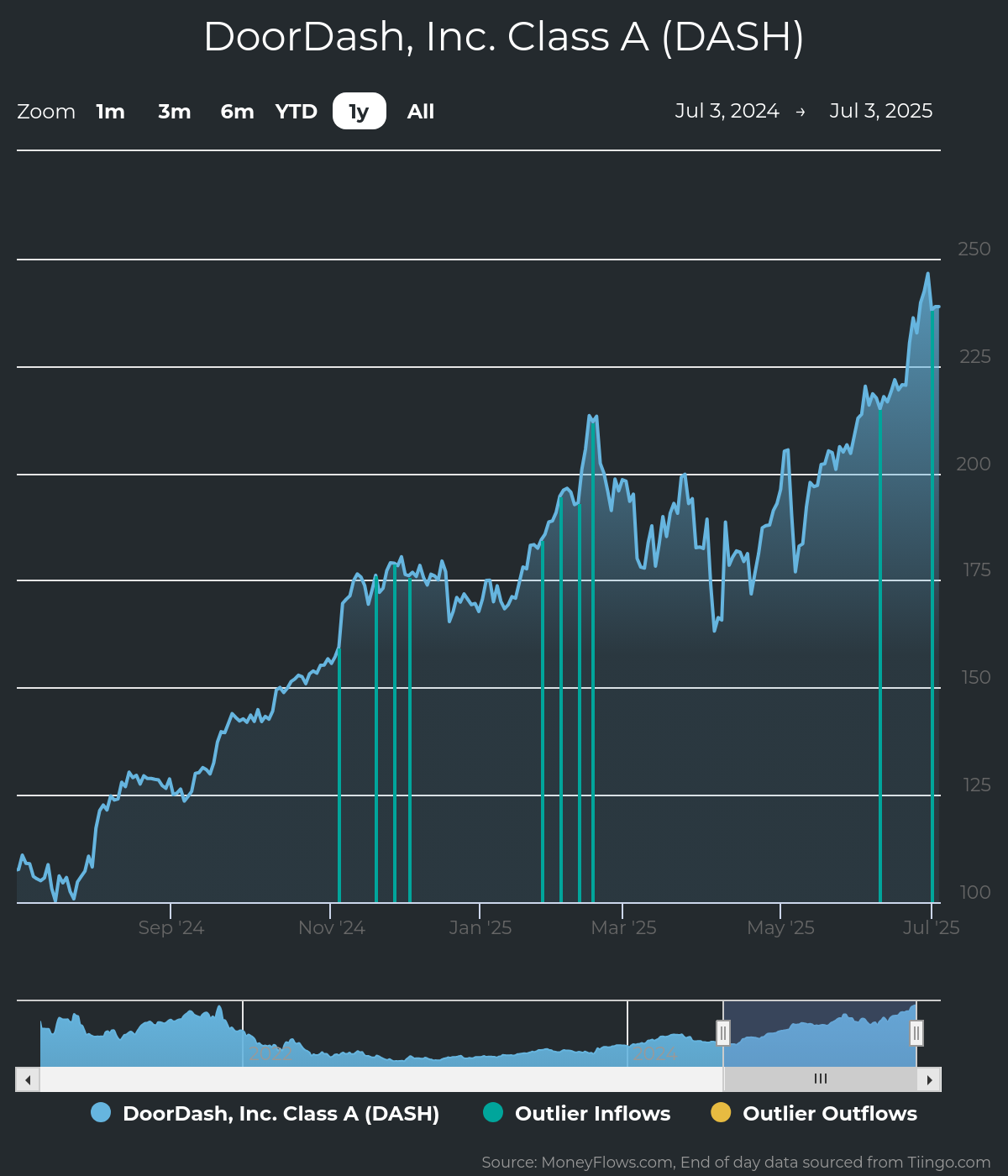Click the 225 y-axis label
The image size is (1008, 1176).
(974, 357)
